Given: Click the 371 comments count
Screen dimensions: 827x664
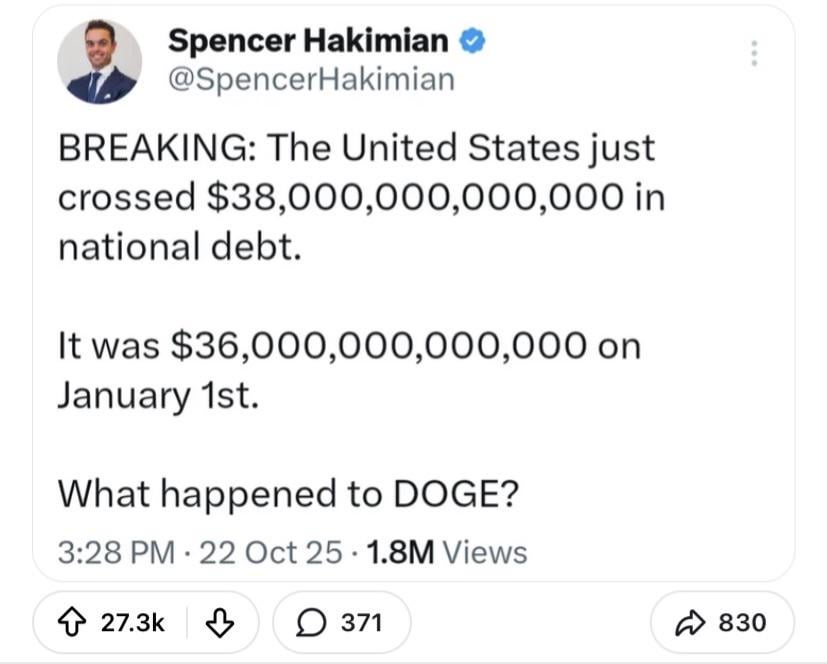Looking at the screenshot, I should pos(361,622).
